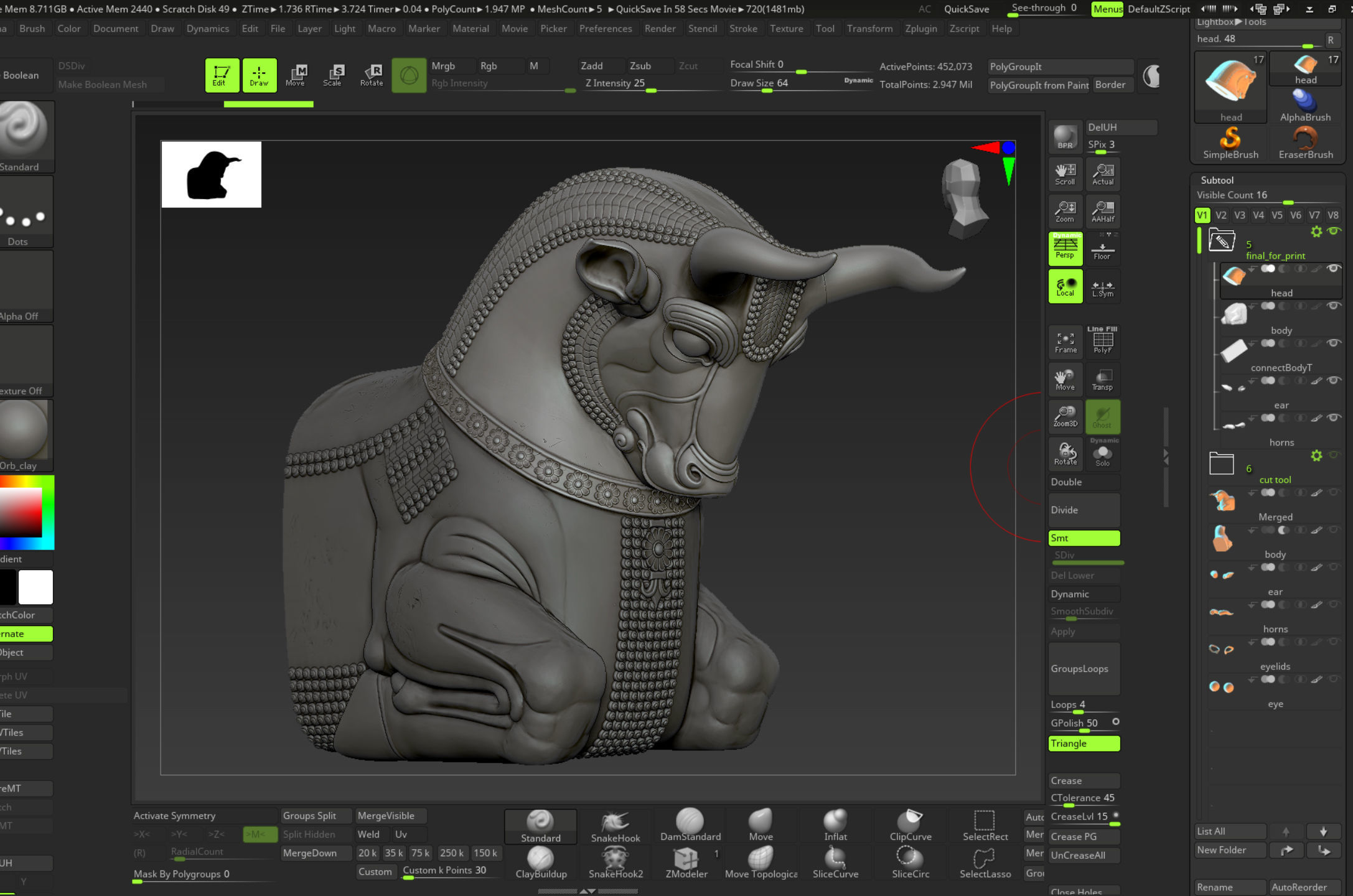Open the Brush menu
Viewport: 1353px width, 896px height.
(x=32, y=29)
